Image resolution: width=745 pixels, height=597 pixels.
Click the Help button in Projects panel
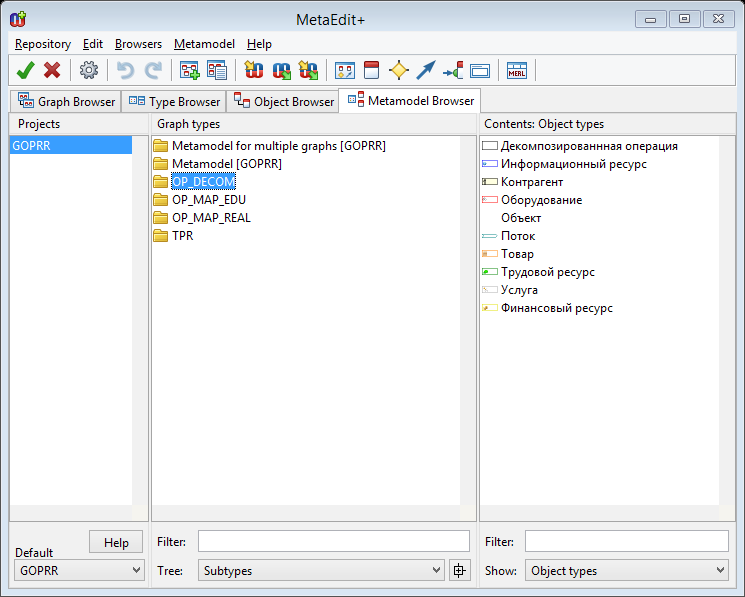[116, 542]
